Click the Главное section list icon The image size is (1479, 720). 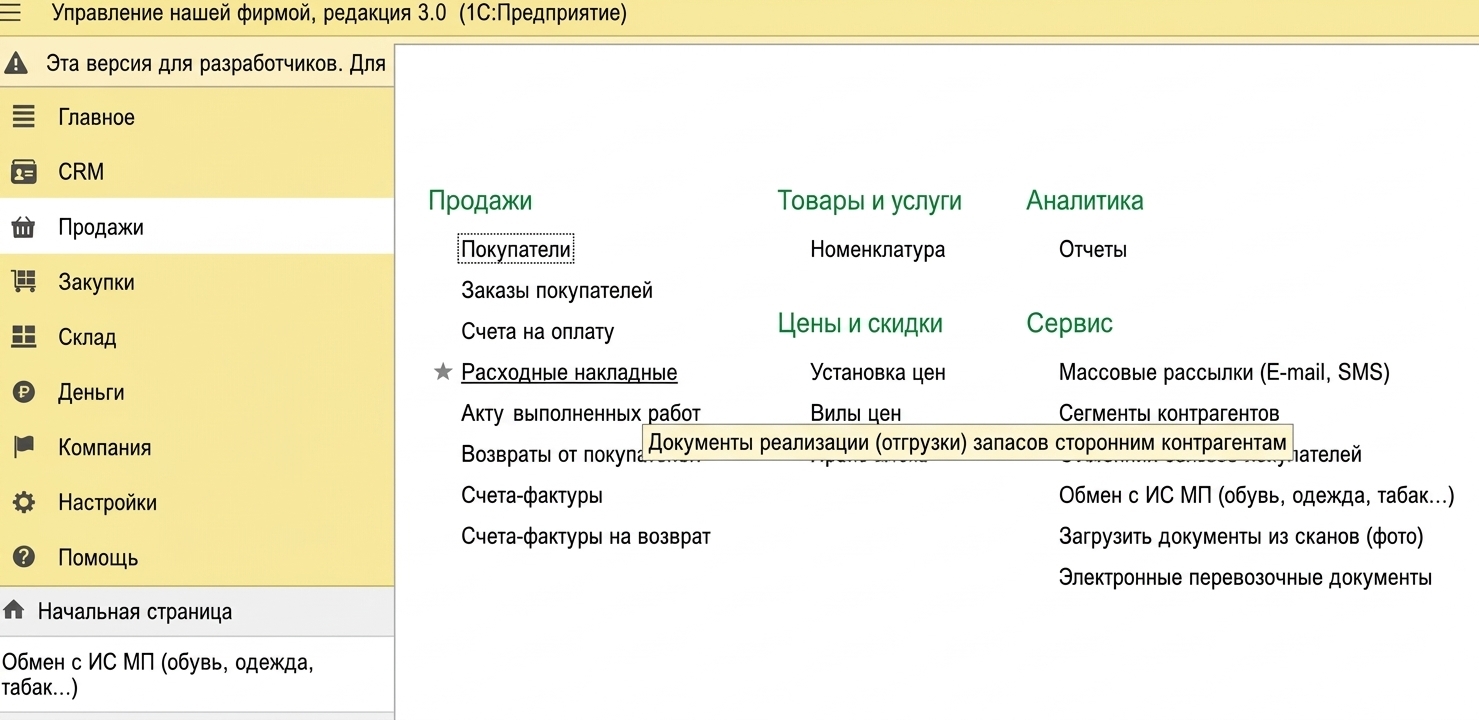click(x=23, y=117)
